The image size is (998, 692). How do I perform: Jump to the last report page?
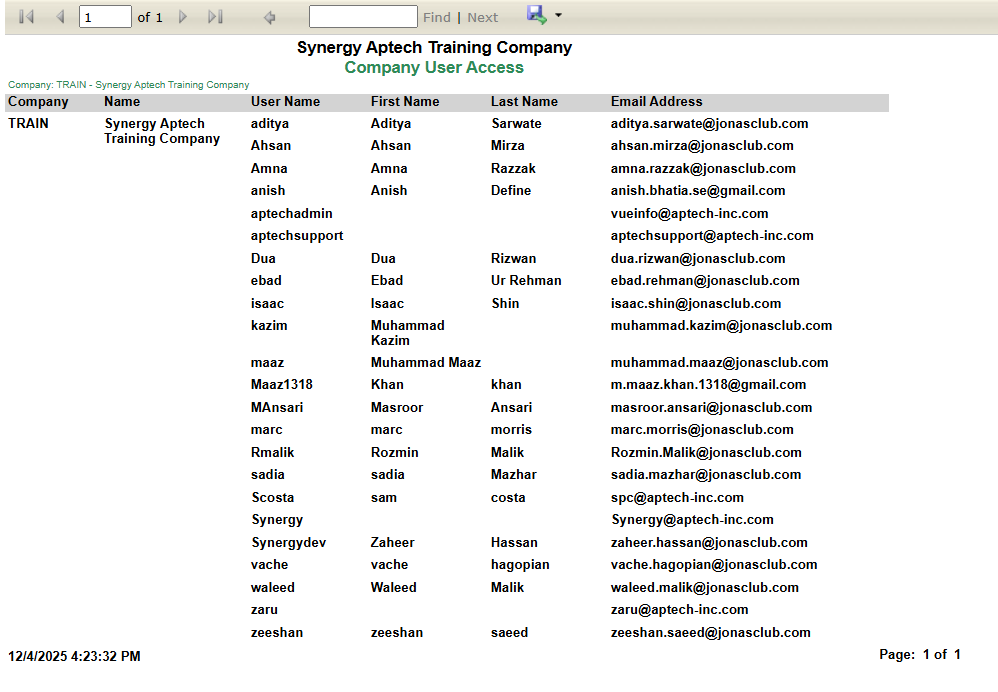tap(216, 17)
